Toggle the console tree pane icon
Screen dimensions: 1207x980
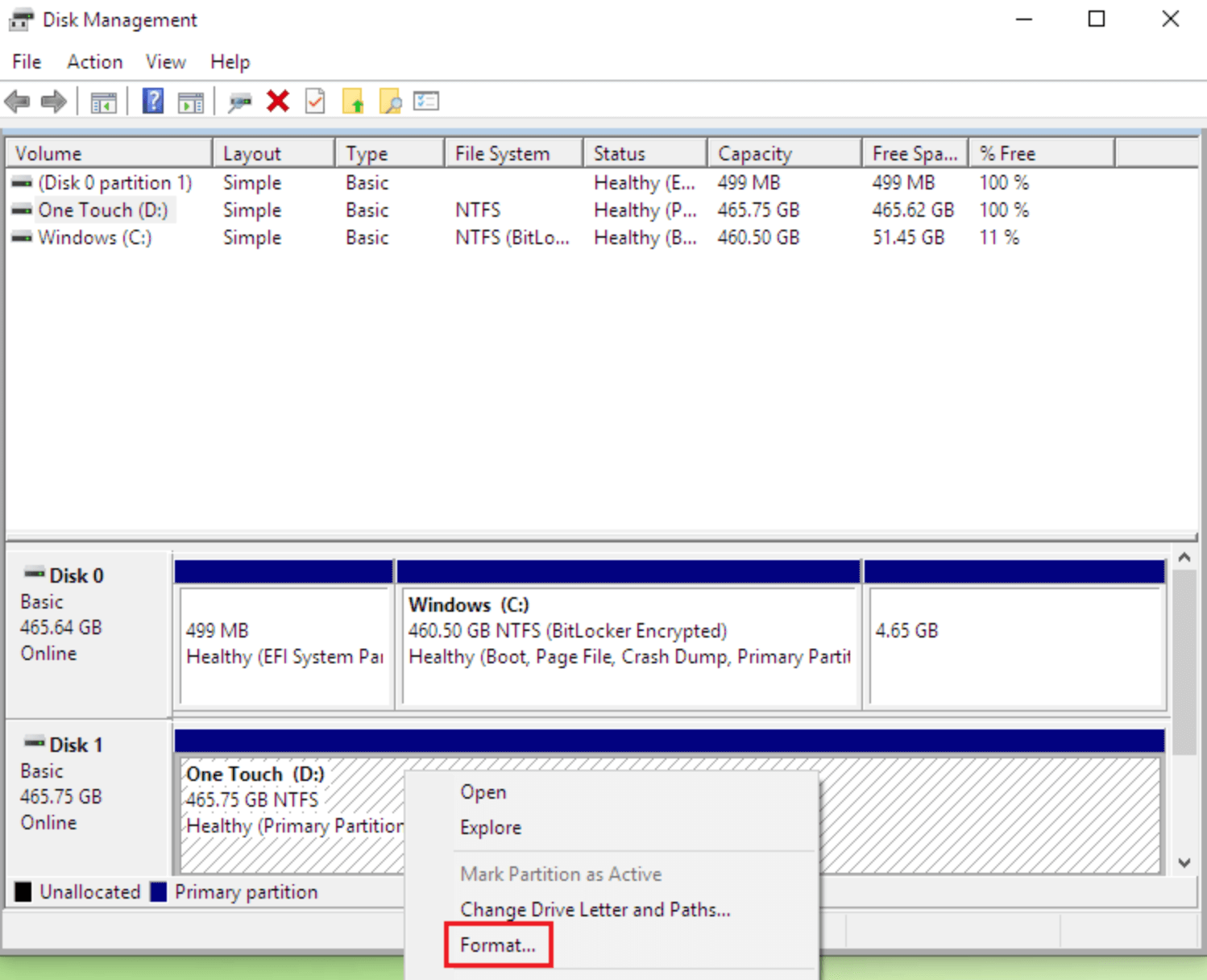(103, 101)
